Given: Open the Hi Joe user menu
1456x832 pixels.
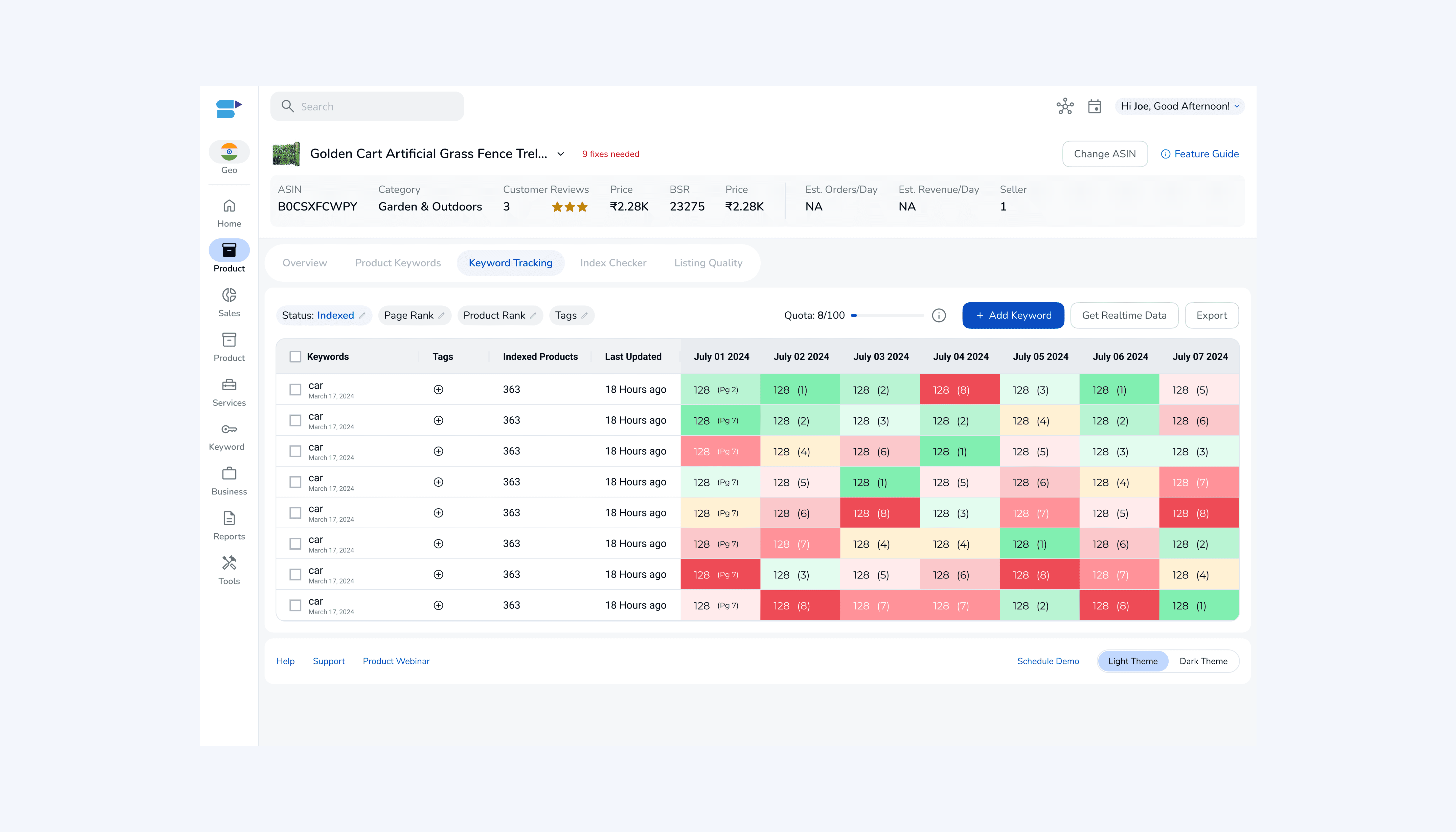Looking at the screenshot, I should pos(1179,106).
